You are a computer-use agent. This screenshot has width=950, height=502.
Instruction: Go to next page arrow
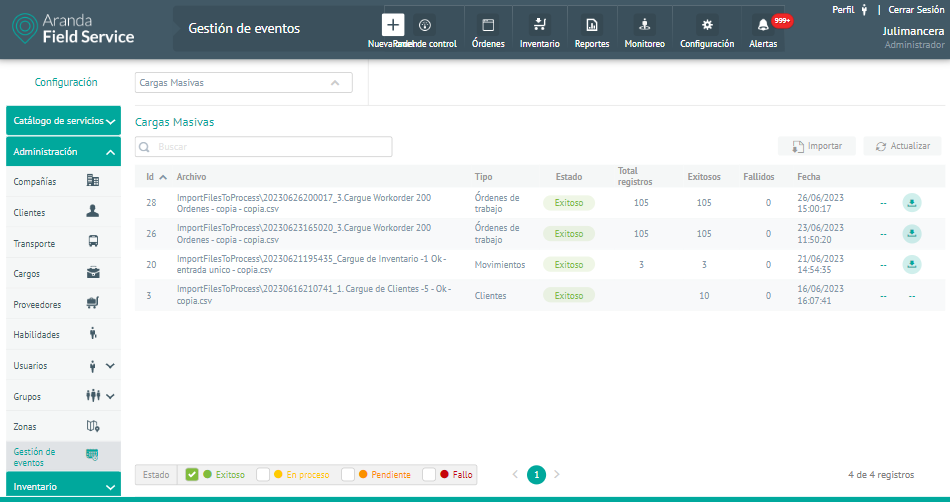coord(557,475)
